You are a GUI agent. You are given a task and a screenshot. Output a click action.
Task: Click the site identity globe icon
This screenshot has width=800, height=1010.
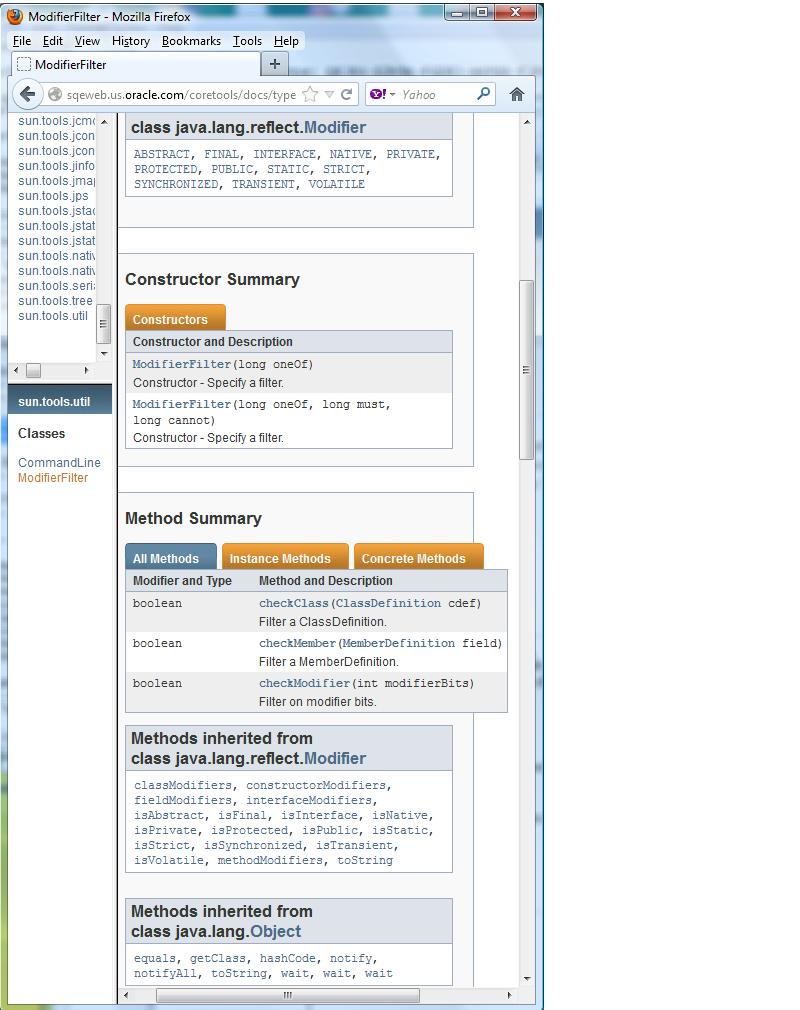[55, 94]
